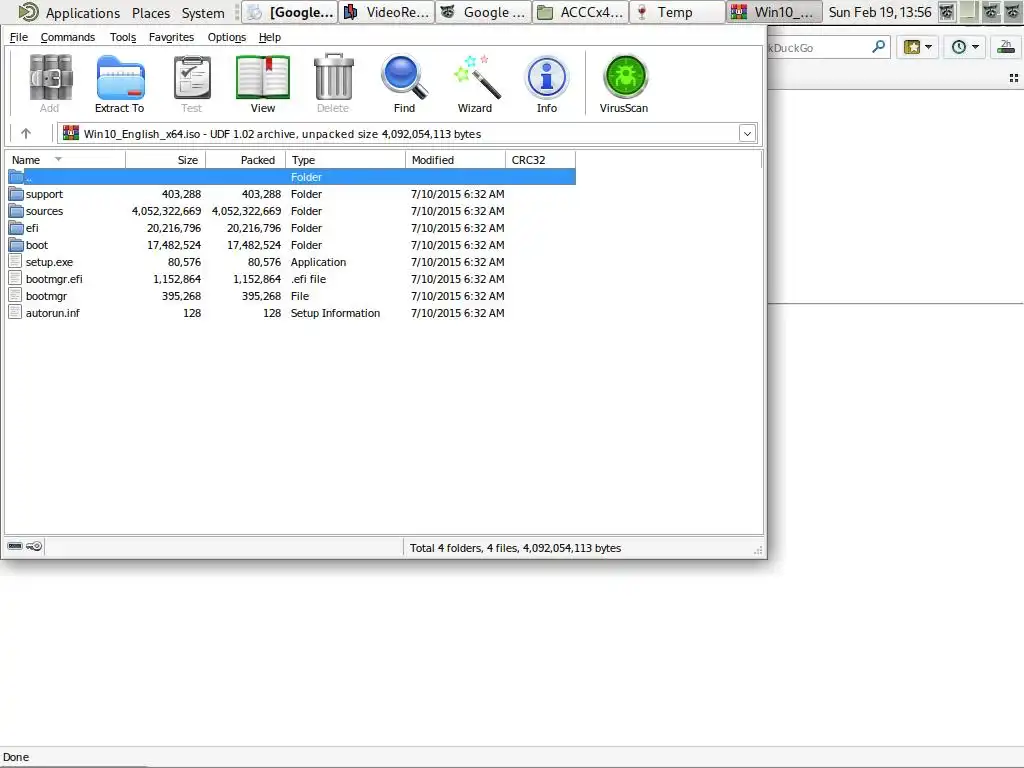Click the key password icon in status bar
This screenshot has width=1024, height=768.
click(35, 546)
